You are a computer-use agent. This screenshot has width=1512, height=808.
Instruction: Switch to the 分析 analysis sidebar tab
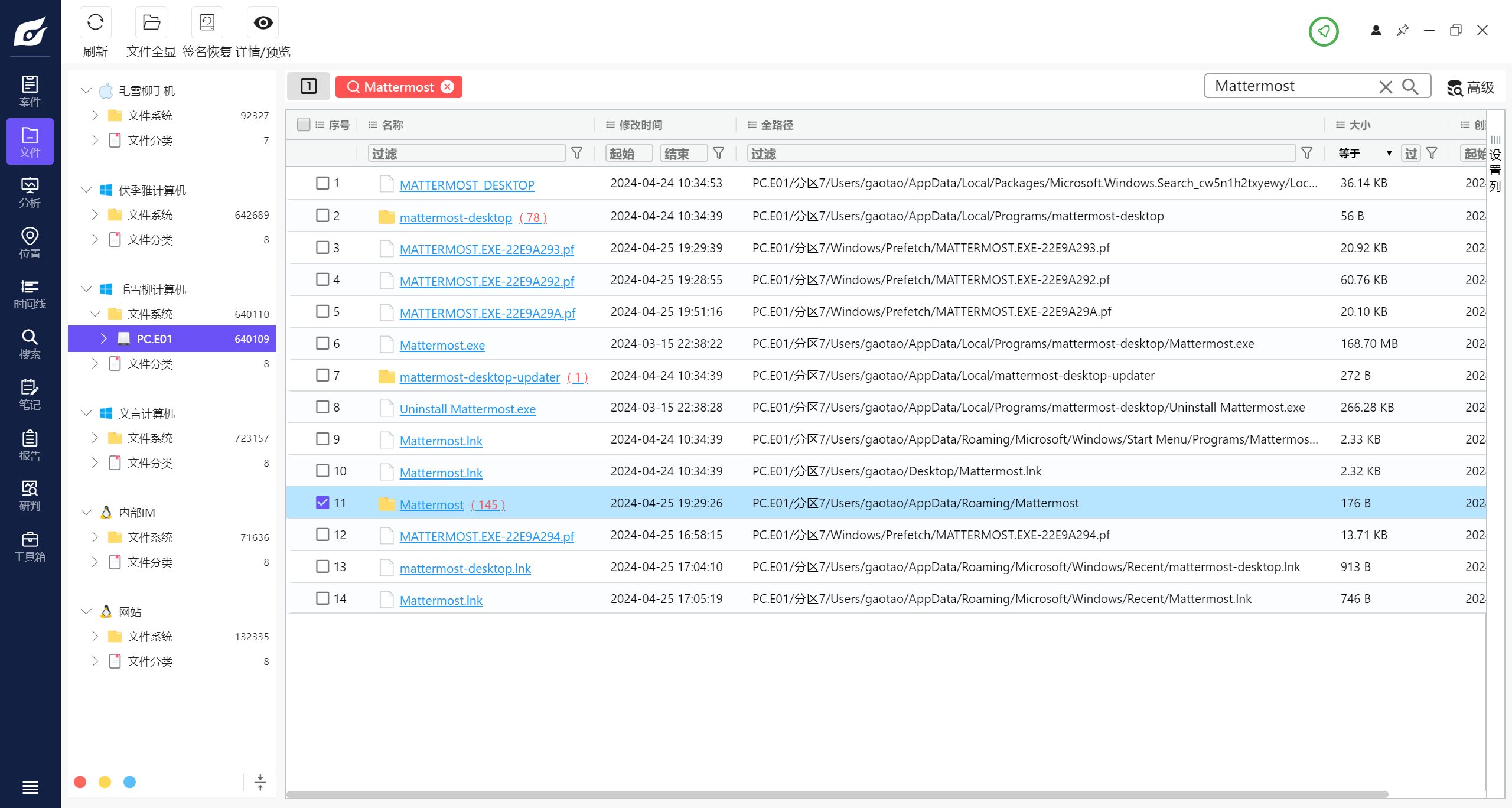pyautogui.click(x=30, y=193)
